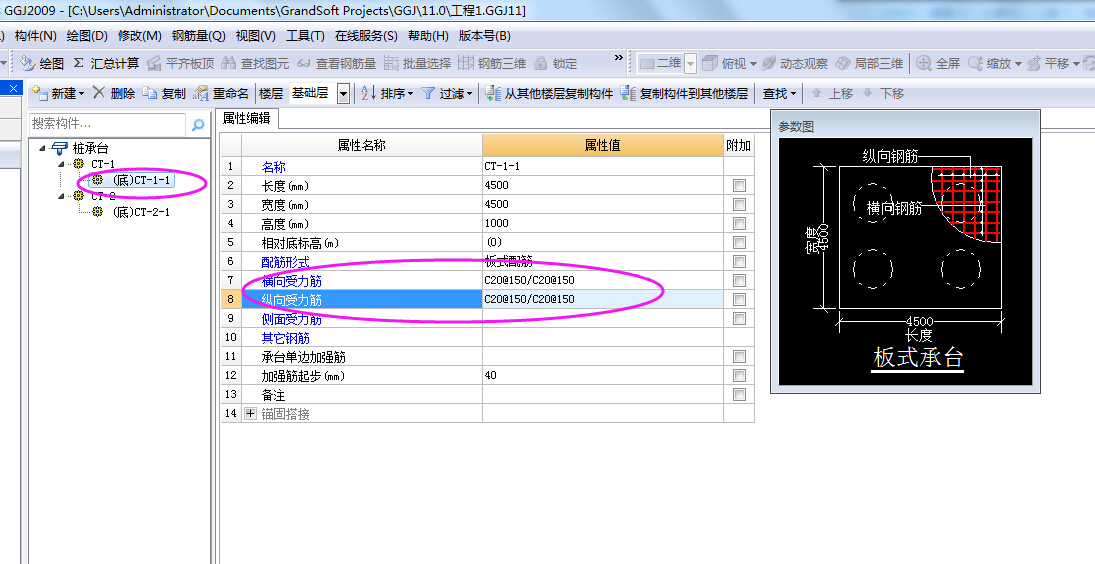This screenshot has width=1095, height=564.
Task: Collapse the CT-1 tree node
Action: pos(61,165)
